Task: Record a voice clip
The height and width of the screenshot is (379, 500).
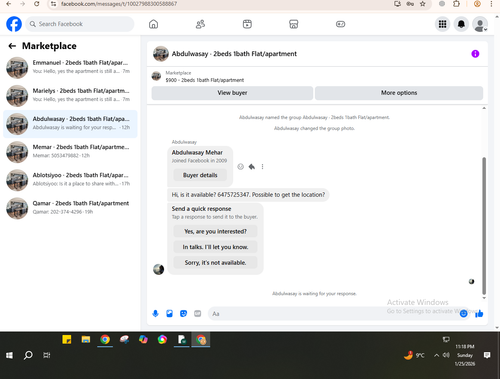Action: pos(155,313)
